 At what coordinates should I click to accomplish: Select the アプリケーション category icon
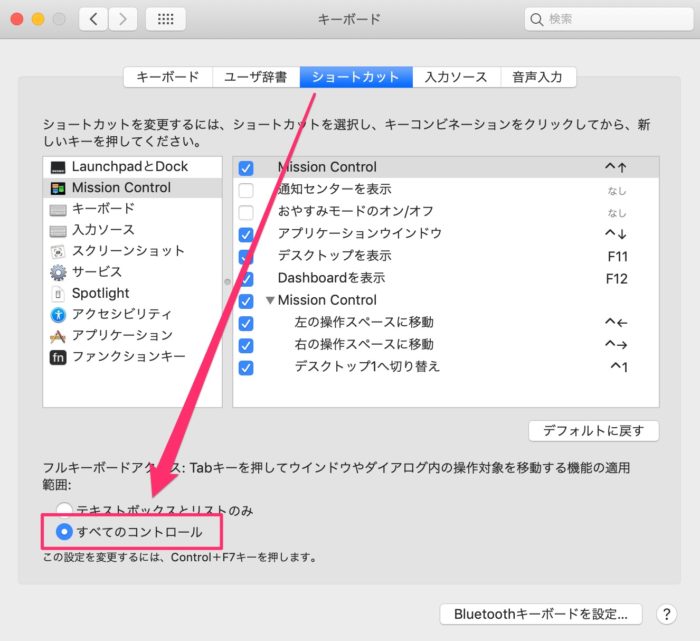click(x=58, y=335)
